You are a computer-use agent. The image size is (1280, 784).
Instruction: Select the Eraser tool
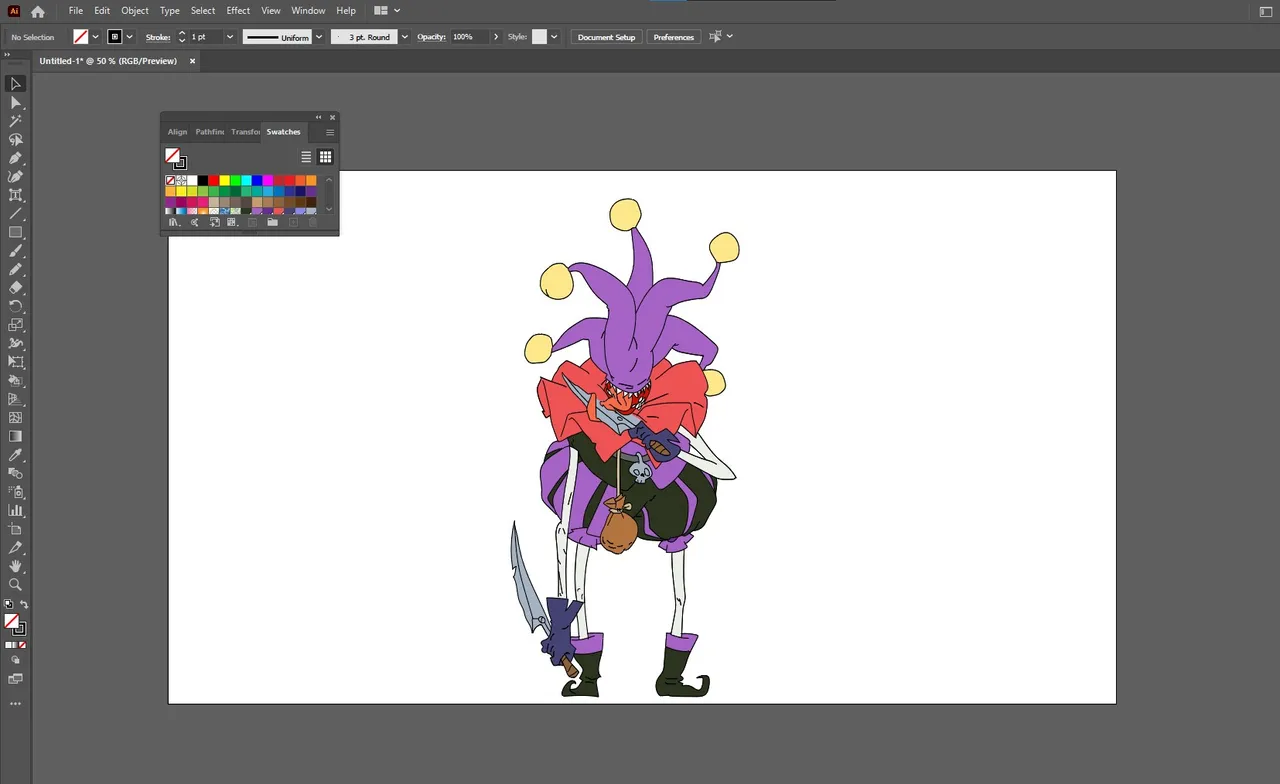15,288
